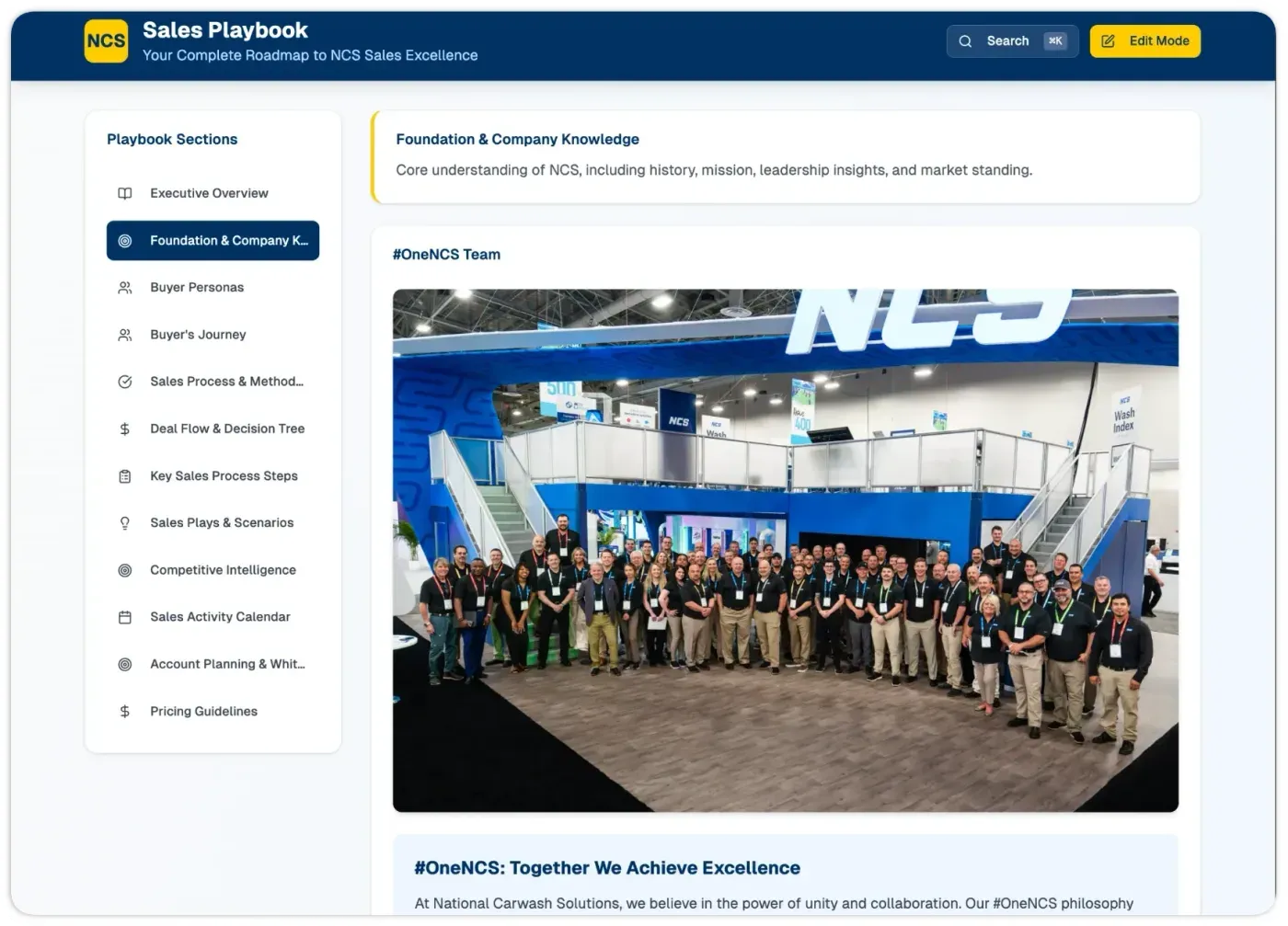Screen dimensions: 1288x926
Task: Click the people icon beside Buyer's Journey
Action: point(125,335)
